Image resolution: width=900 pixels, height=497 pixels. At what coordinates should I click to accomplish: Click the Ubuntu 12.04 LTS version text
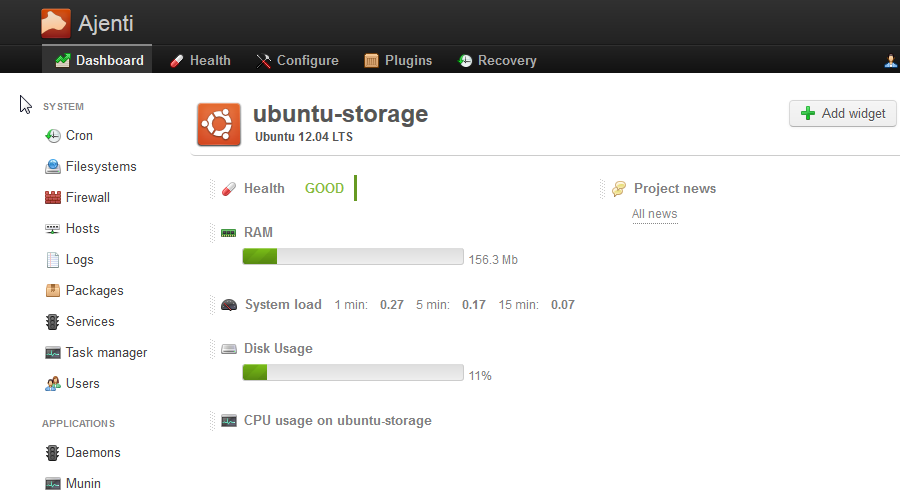click(304, 137)
